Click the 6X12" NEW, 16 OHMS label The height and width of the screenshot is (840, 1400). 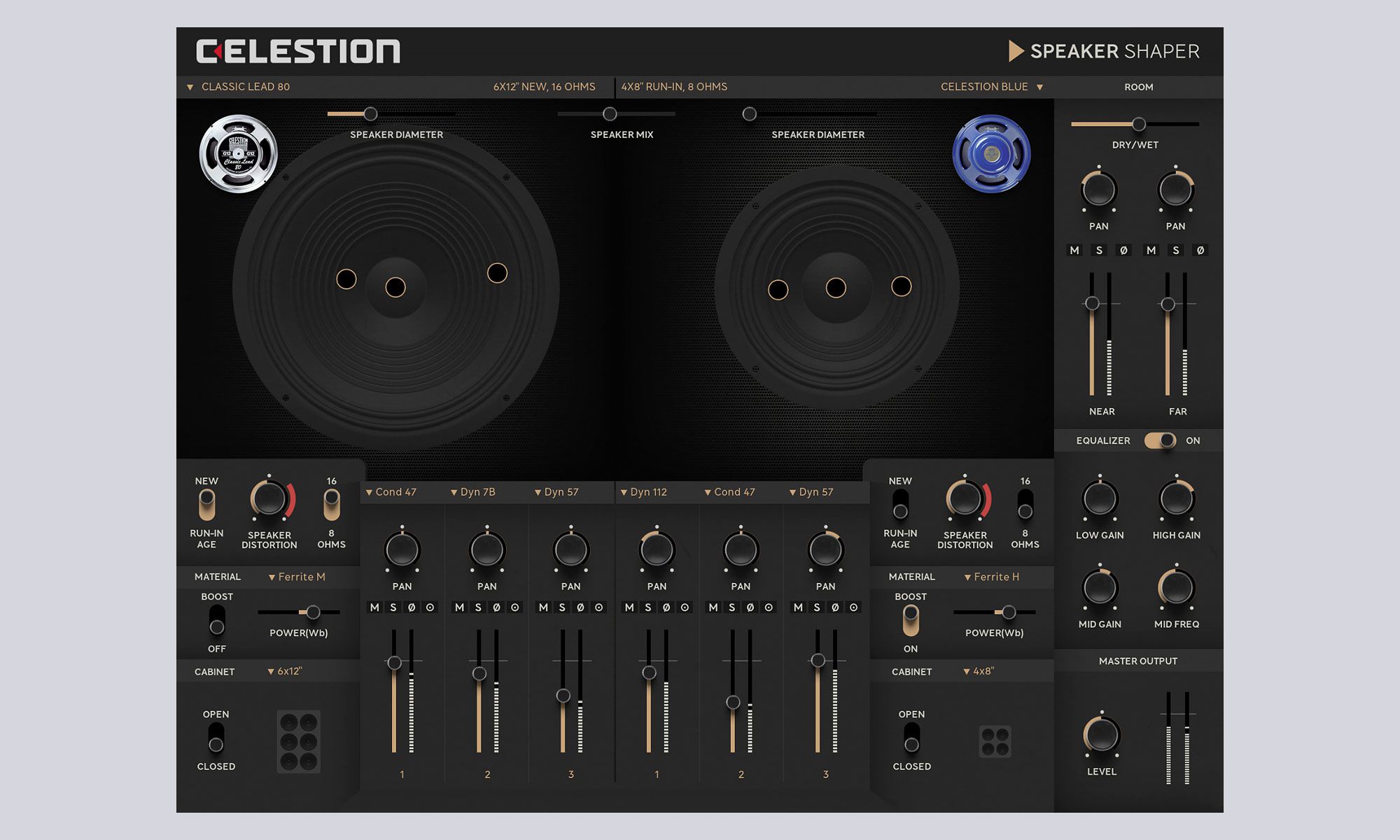(x=544, y=87)
